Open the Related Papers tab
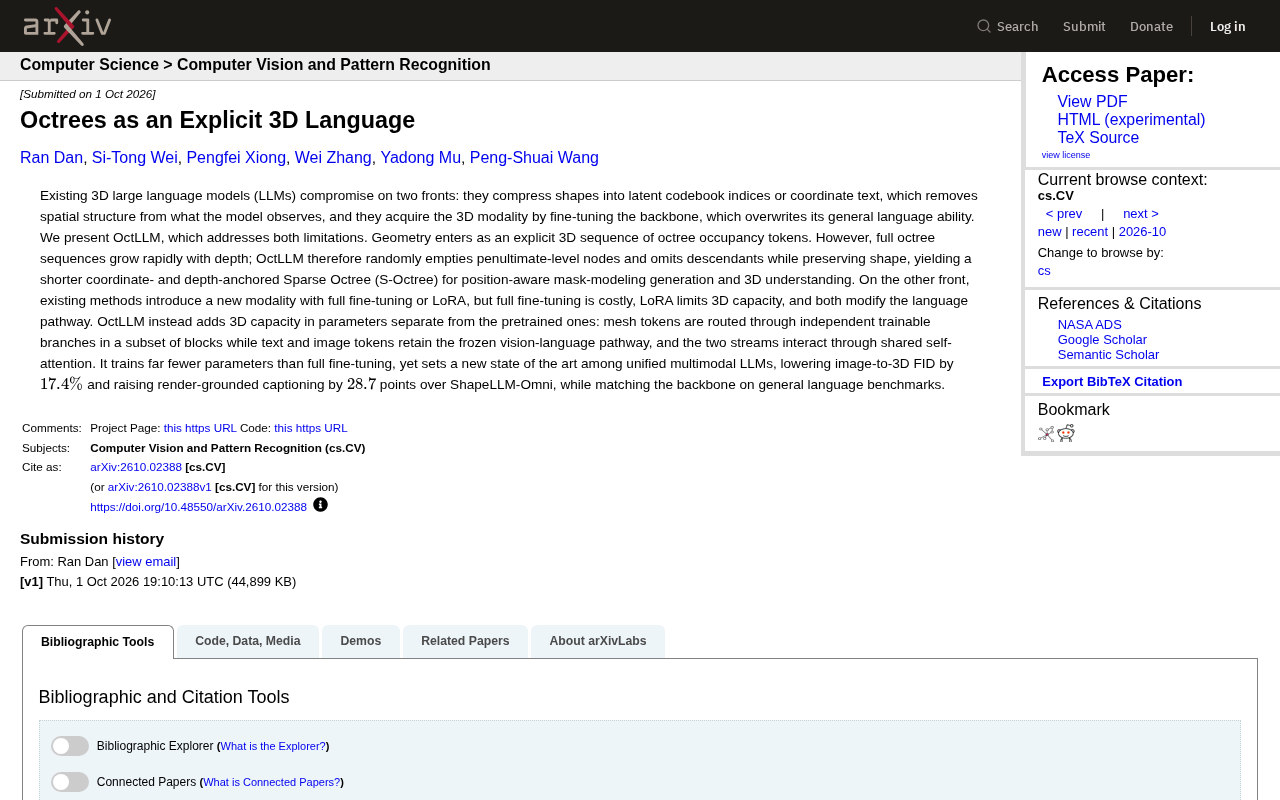The image size is (1280, 800). pyautogui.click(x=465, y=641)
